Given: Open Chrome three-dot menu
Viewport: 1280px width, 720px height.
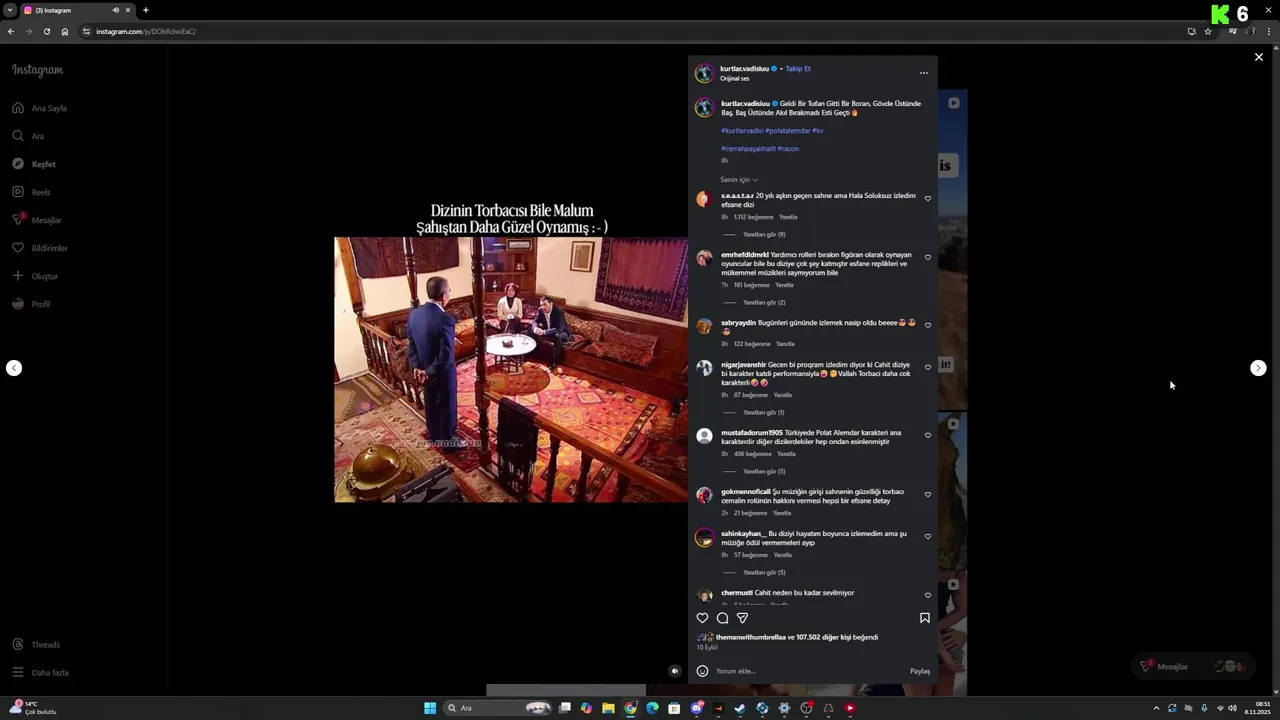Looking at the screenshot, I should [1269, 31].
